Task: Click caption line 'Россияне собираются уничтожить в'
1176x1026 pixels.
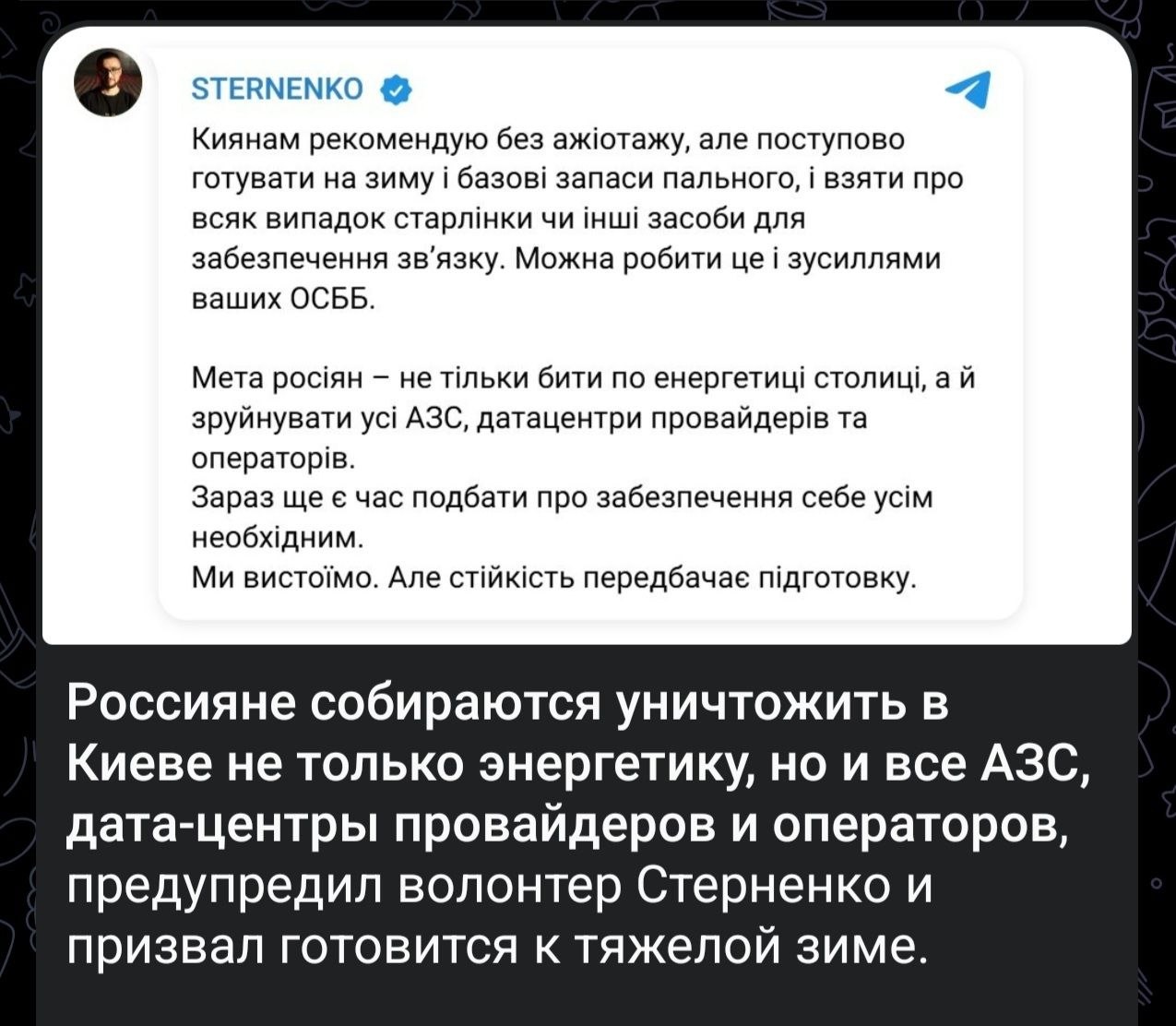Action: click(508, 705)
